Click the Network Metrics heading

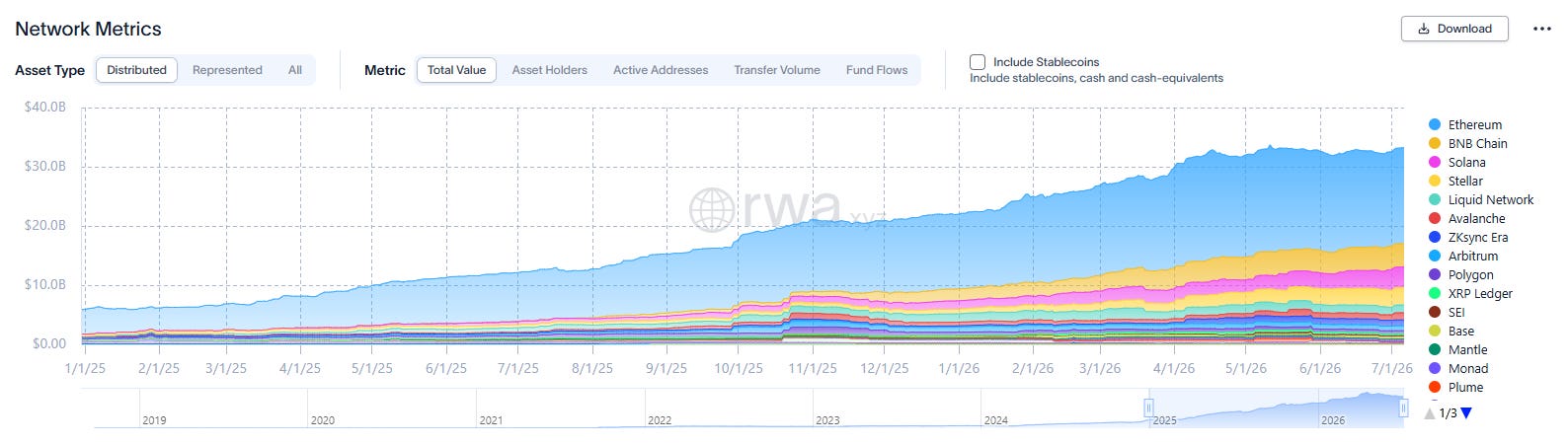pos(88,29)
